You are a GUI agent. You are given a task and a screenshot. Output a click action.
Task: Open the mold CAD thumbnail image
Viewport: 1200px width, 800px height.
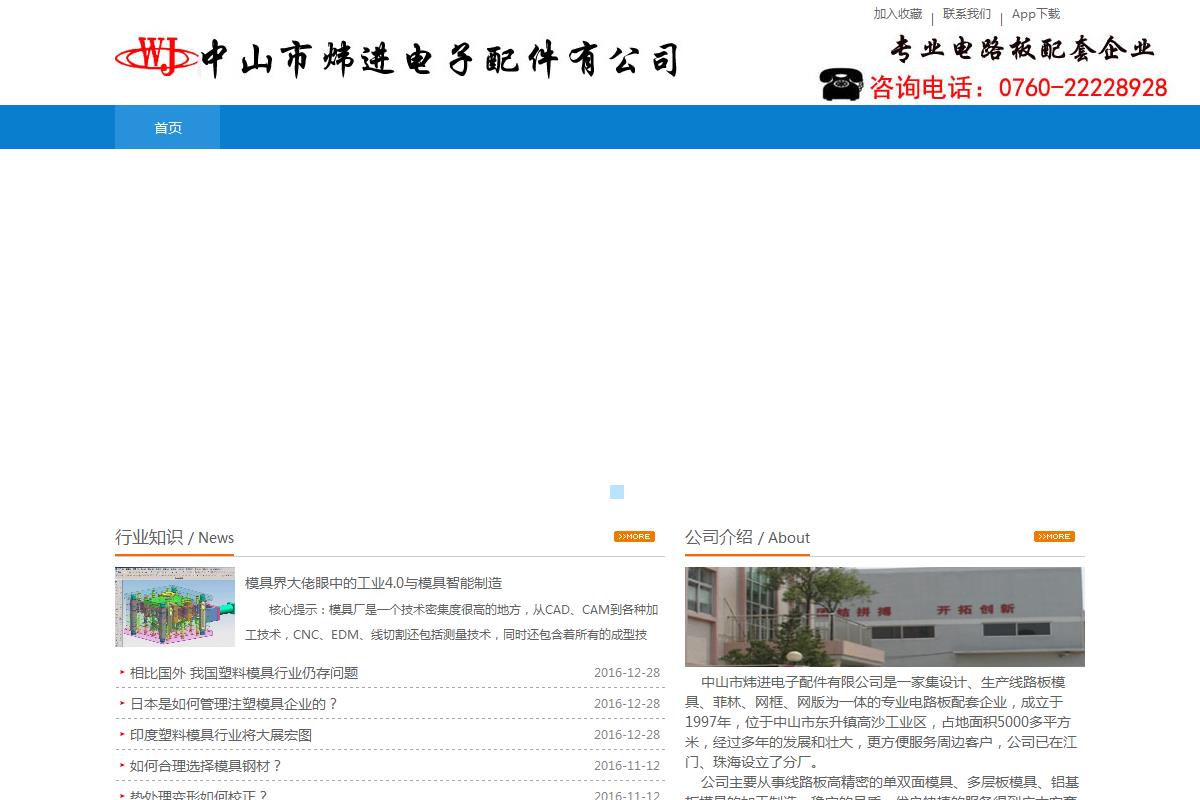click(175, 607)
